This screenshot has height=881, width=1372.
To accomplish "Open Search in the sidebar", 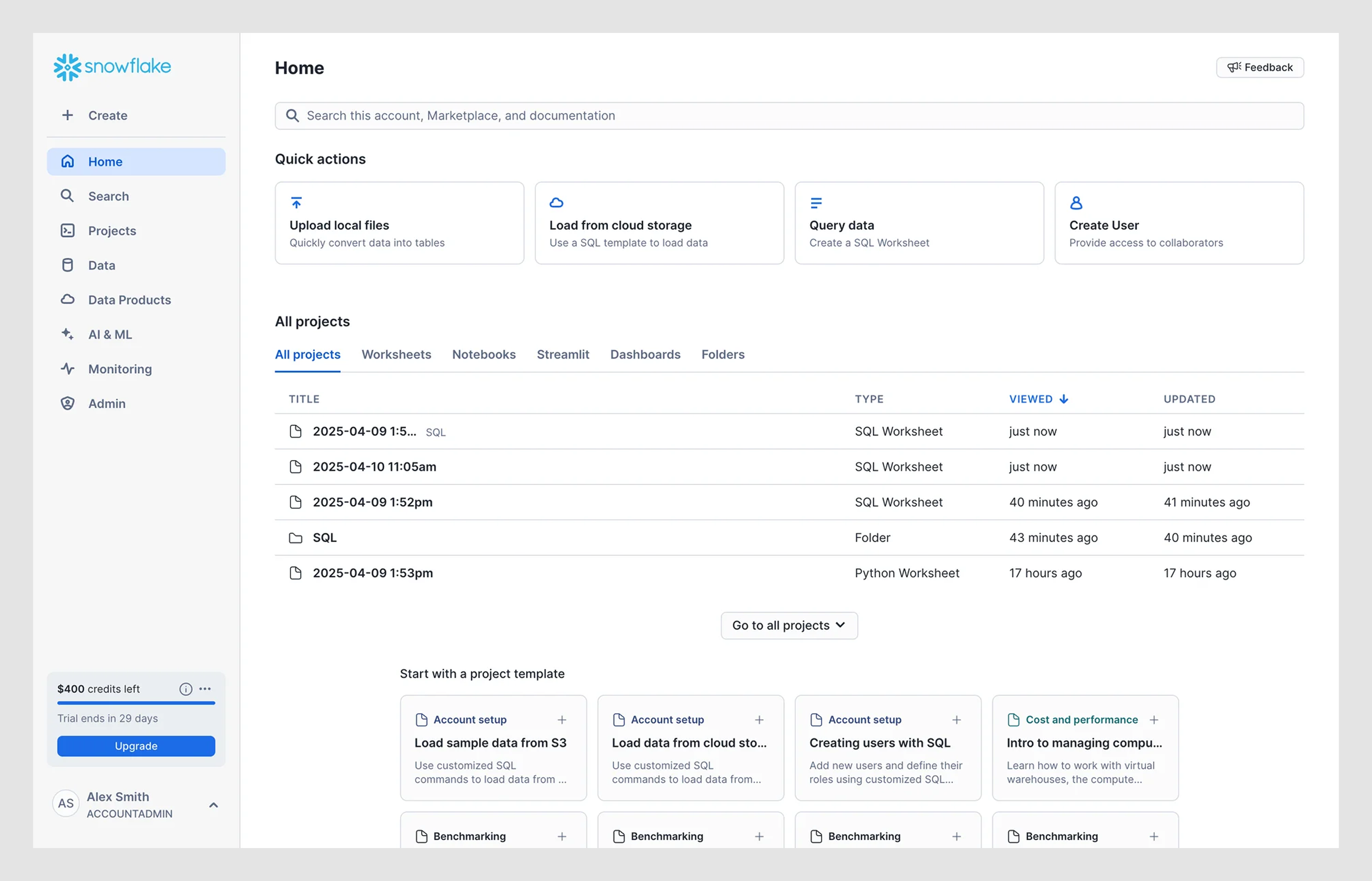I will click(136, 196).
